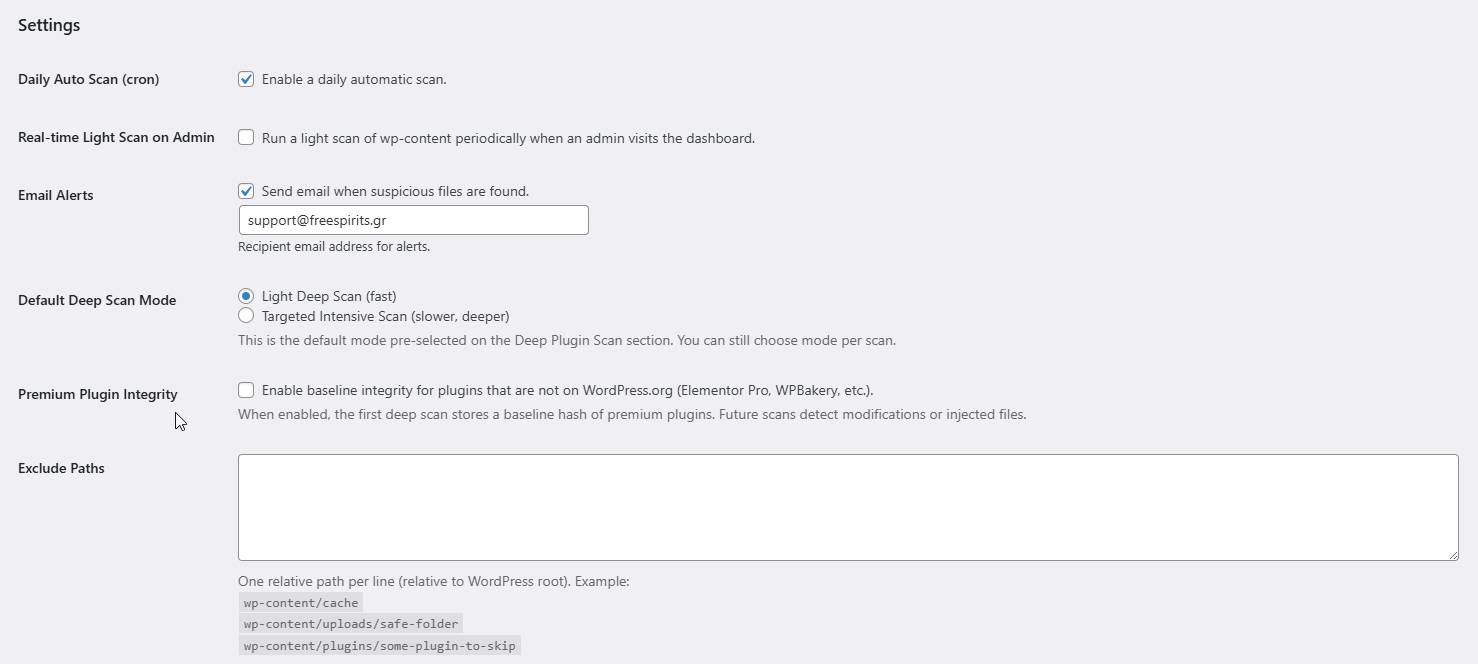
Task: Uncheck the daily automatic scan checkbox
Action: (x=246, y=79)
